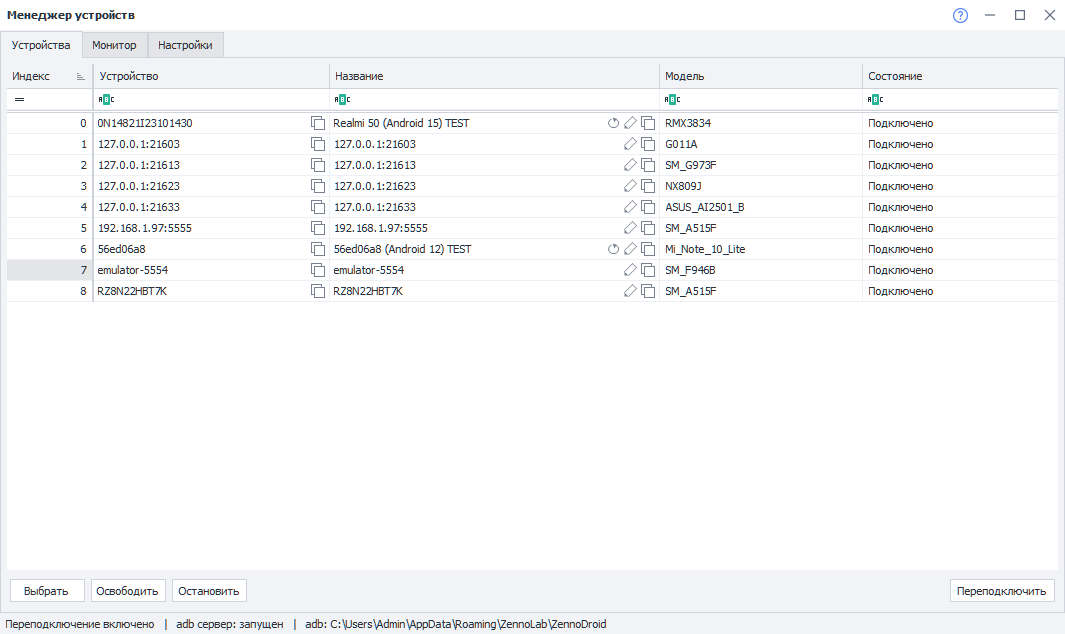Copy the name 127.0.0.1:21613
The image size is (1065, 634).
point(648,165)
